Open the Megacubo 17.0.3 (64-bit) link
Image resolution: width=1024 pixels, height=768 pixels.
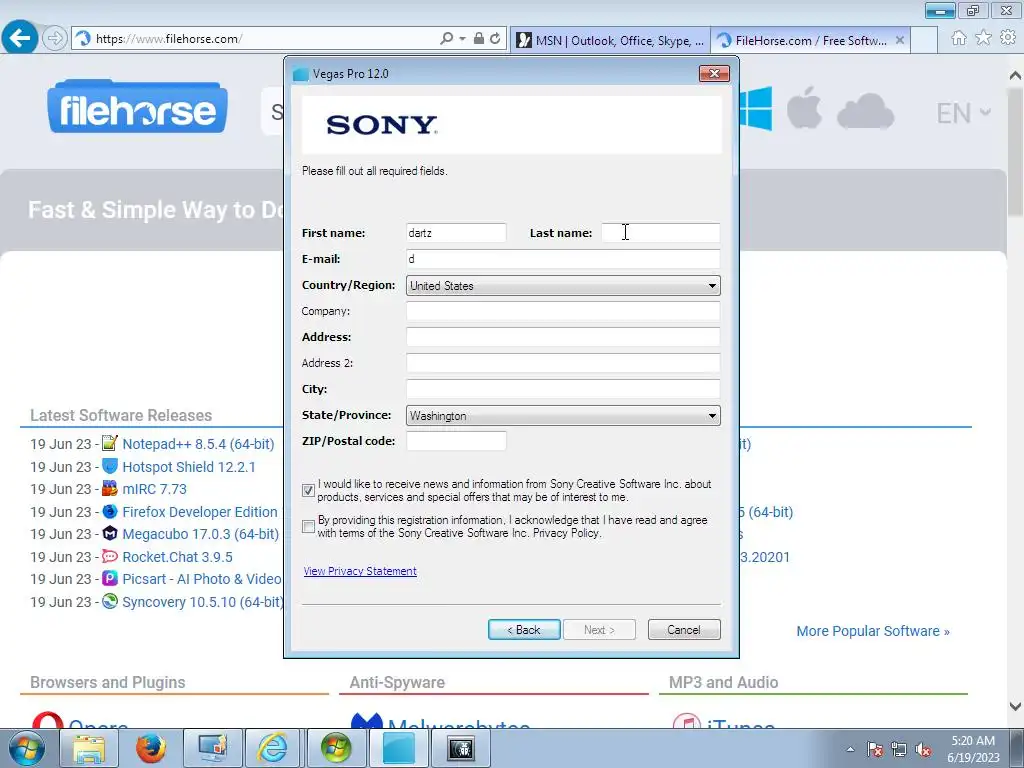pos(200,534)
